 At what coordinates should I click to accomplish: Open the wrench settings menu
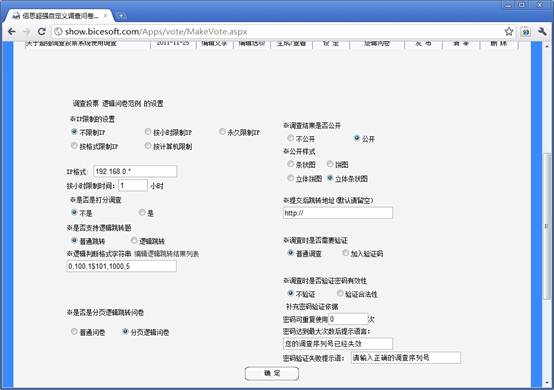coord(542,31)
